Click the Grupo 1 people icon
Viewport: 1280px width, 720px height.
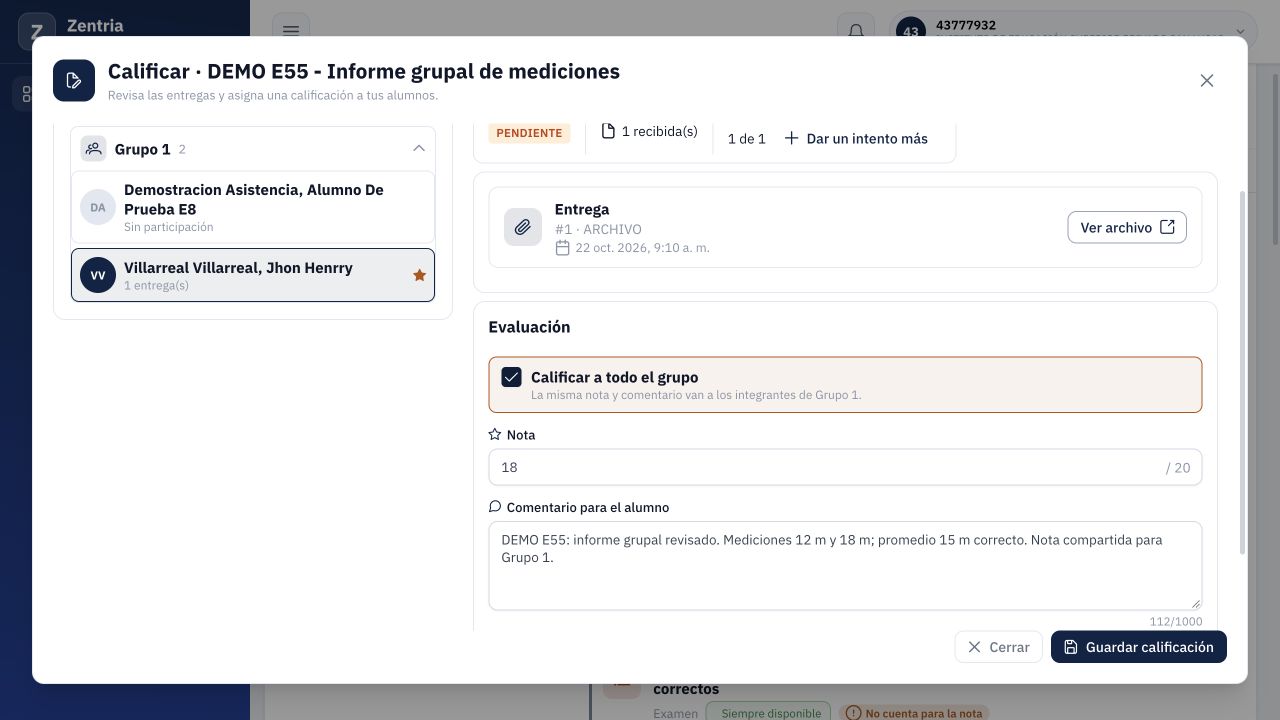(94, 149)
